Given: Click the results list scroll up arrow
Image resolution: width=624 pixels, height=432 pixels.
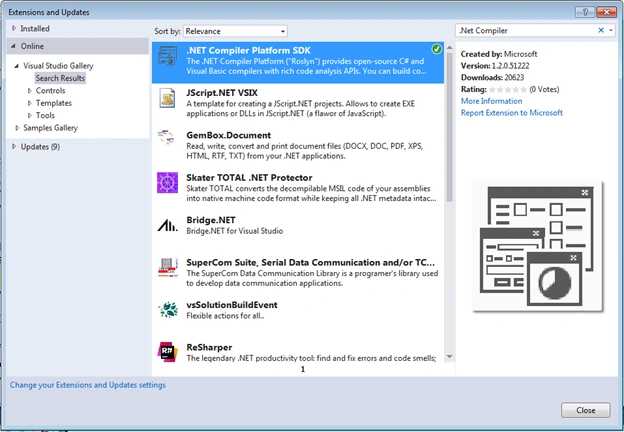Looking at the screenshot, I should tap(450, 48).
